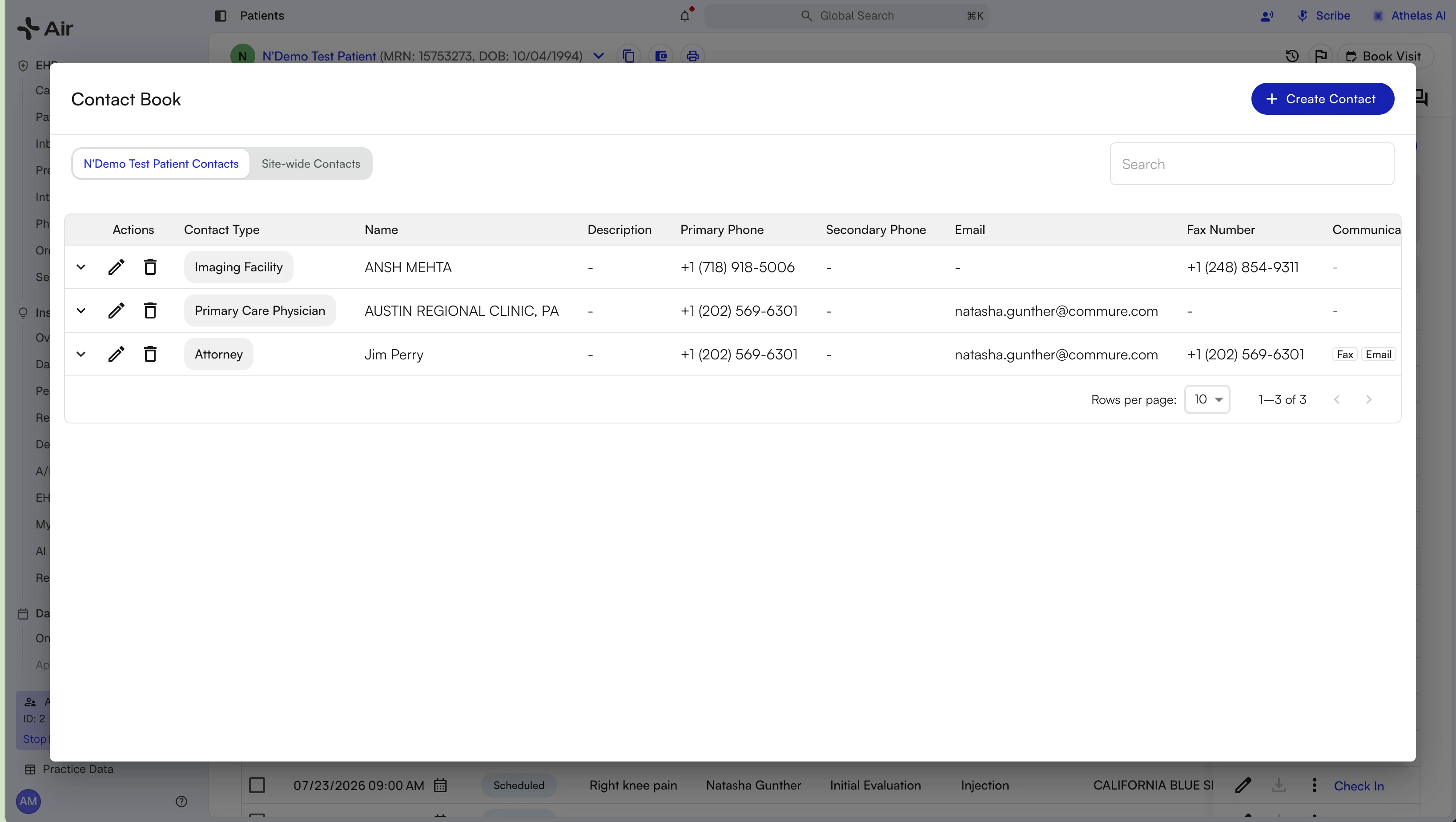Click the Scheduled status badge
The height and width of the screenshot is (822, 1456).
519,785
